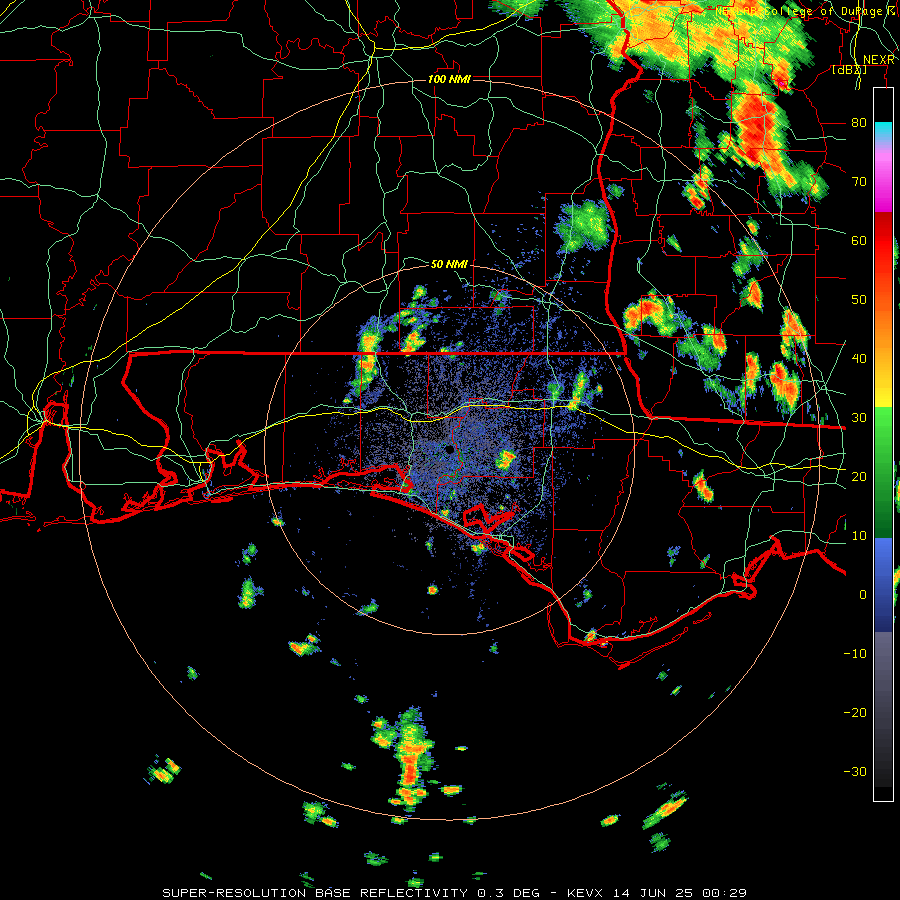Click the '[dBZ]' unit label

pyautogui.click(x=849, y=70)
